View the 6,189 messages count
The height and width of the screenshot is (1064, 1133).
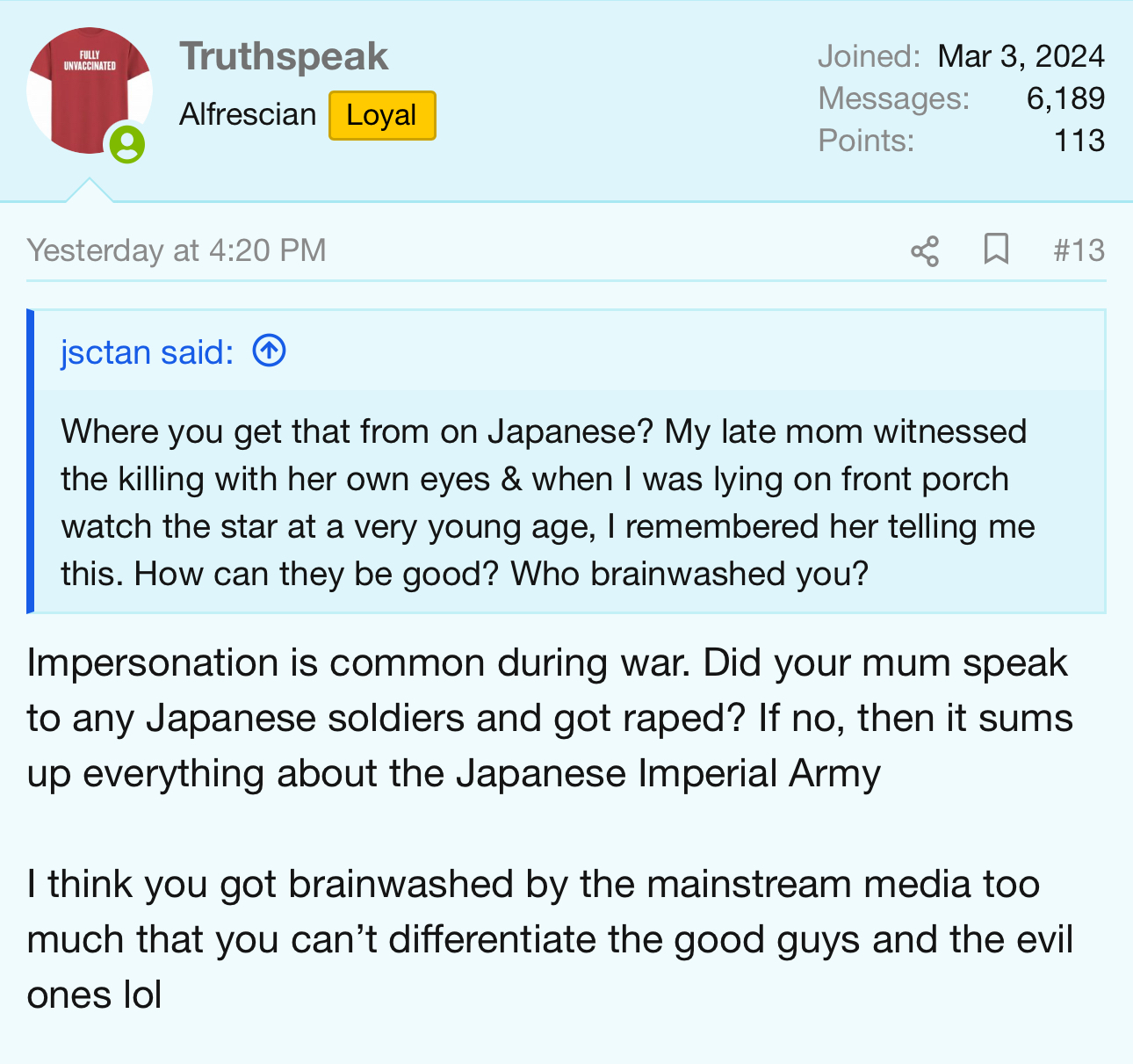point(1065,98)
